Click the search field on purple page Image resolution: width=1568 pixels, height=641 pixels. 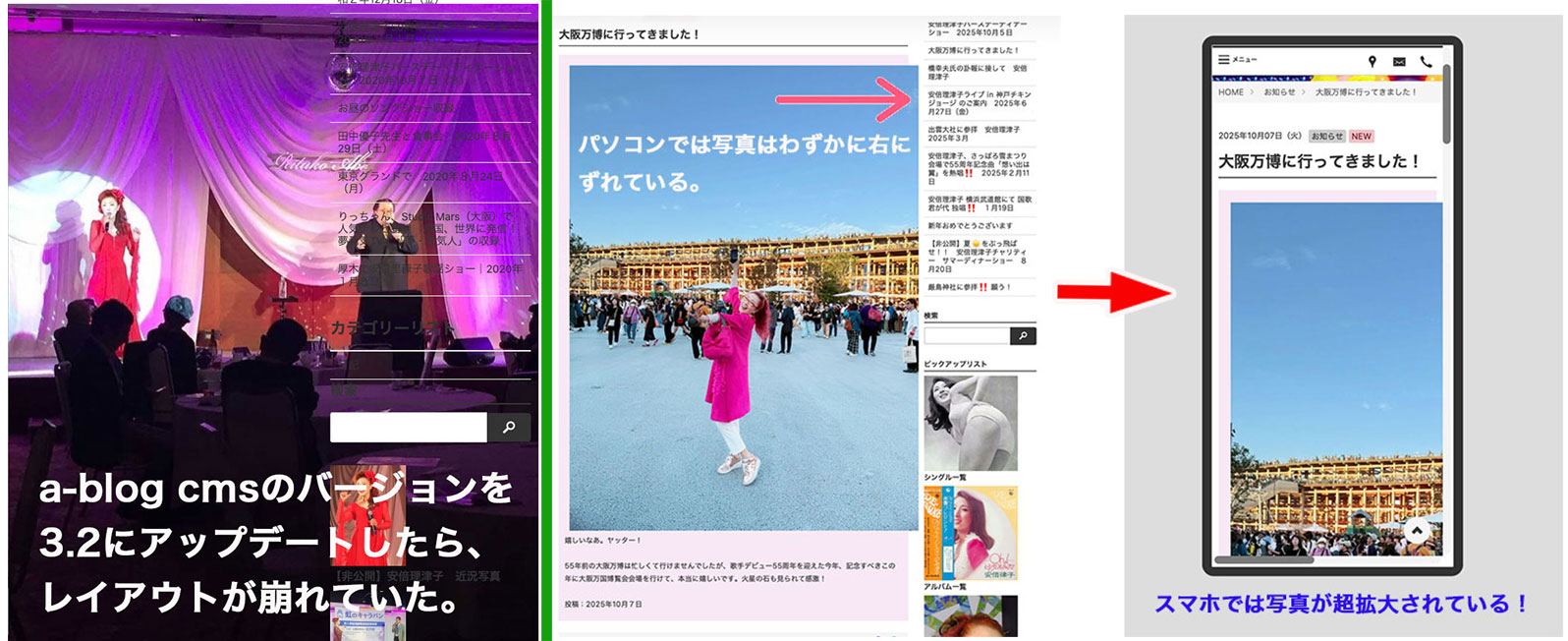point(408,428)
